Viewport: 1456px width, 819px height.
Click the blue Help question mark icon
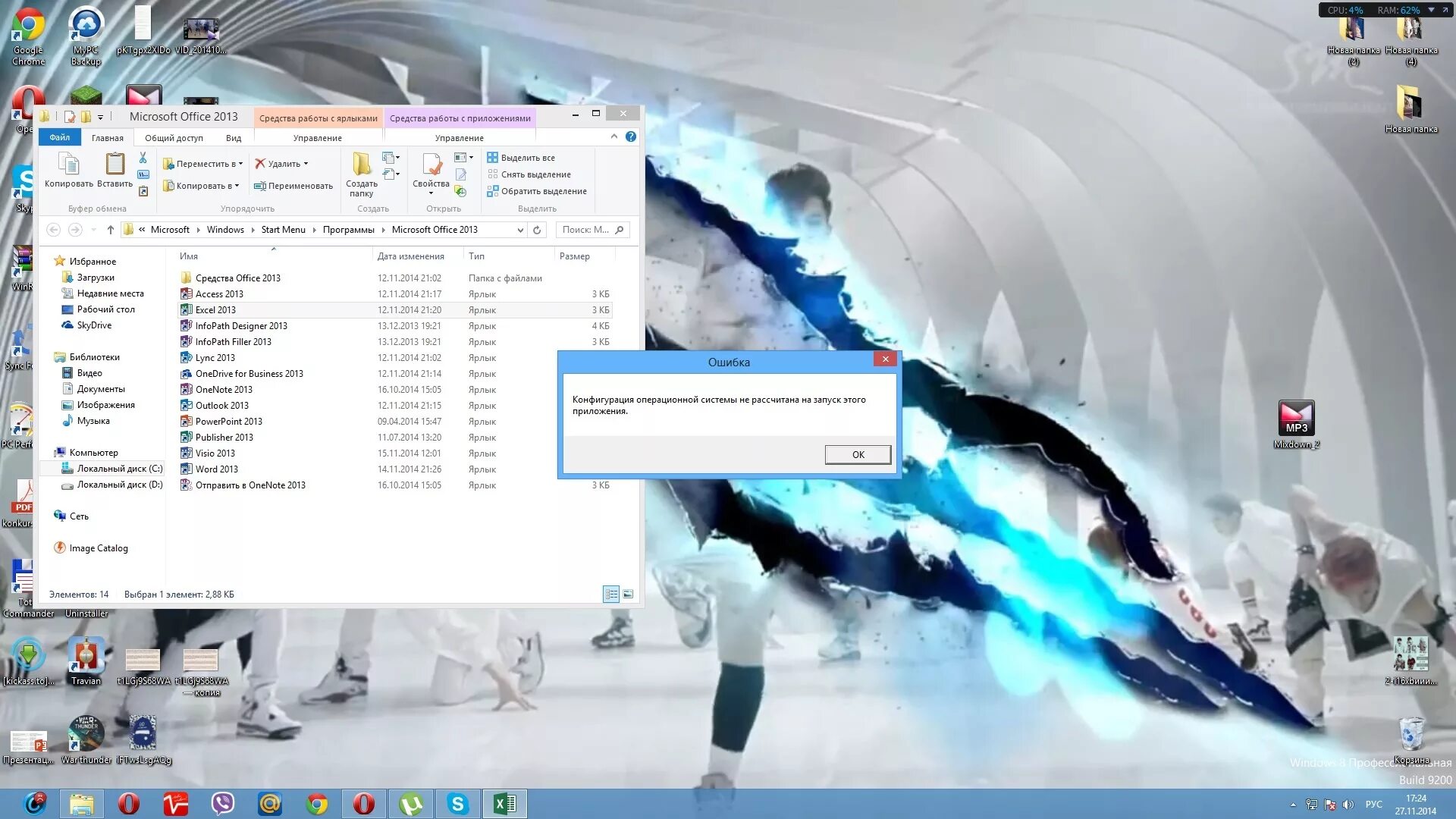pyautogui.click(x=631, y=136)
